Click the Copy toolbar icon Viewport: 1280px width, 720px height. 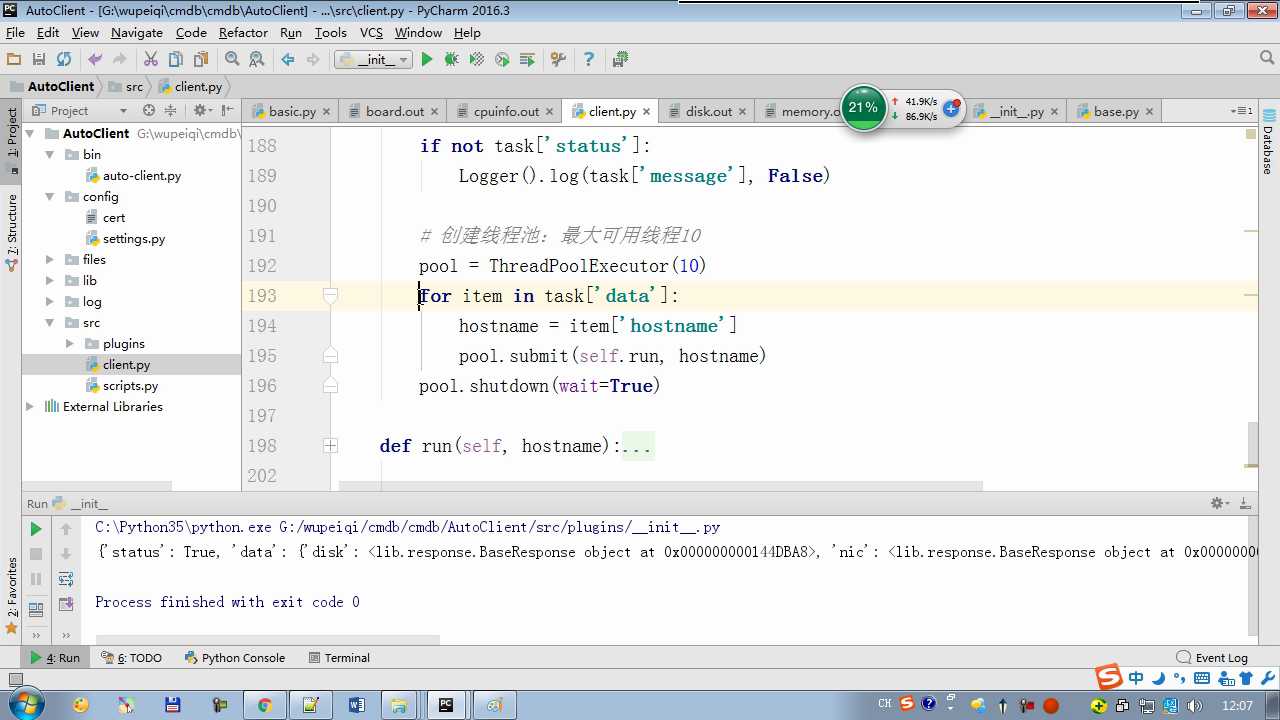tap(176, 60)
